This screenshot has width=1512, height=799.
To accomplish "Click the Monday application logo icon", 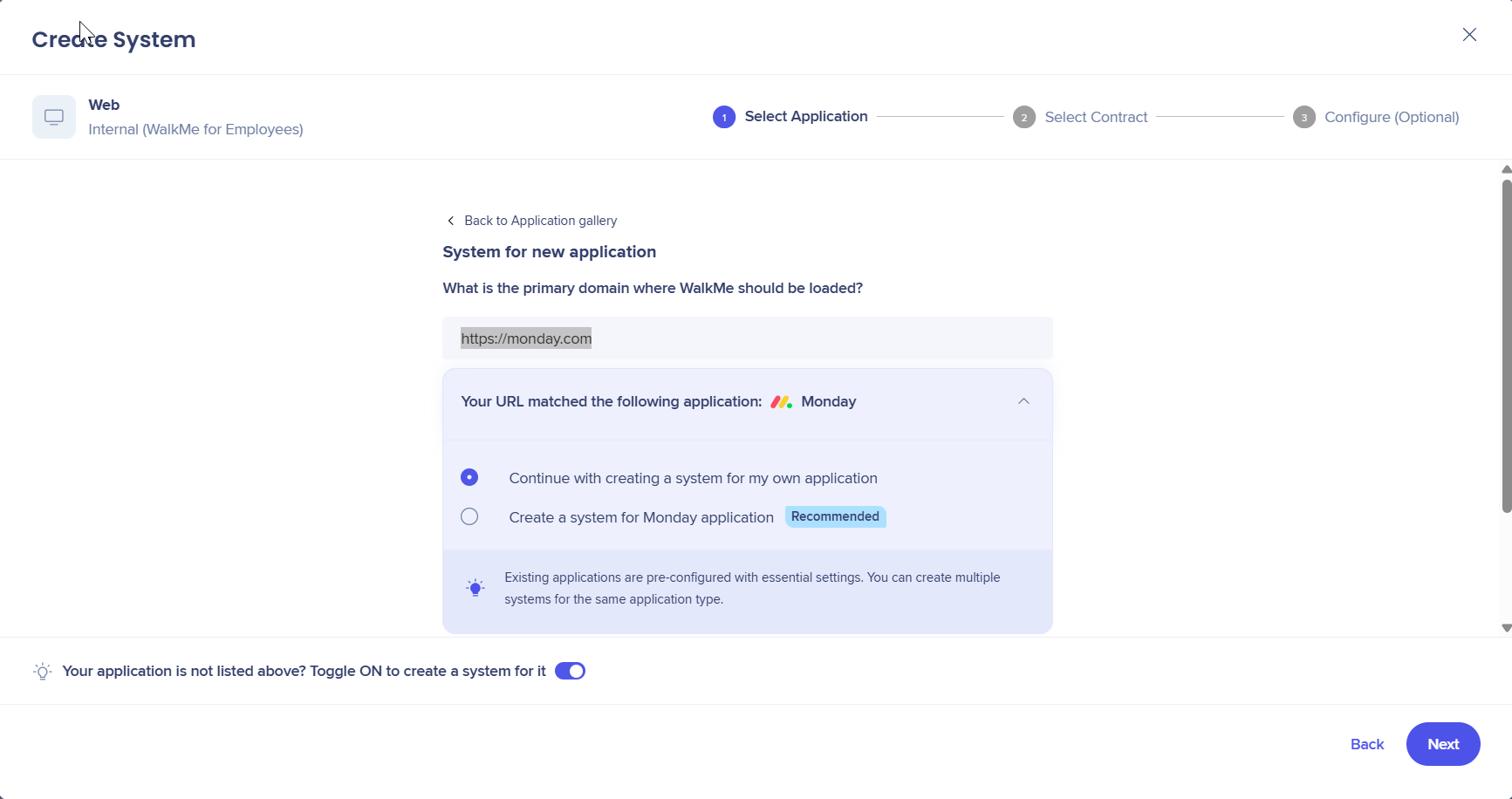I will click(781, 402).
